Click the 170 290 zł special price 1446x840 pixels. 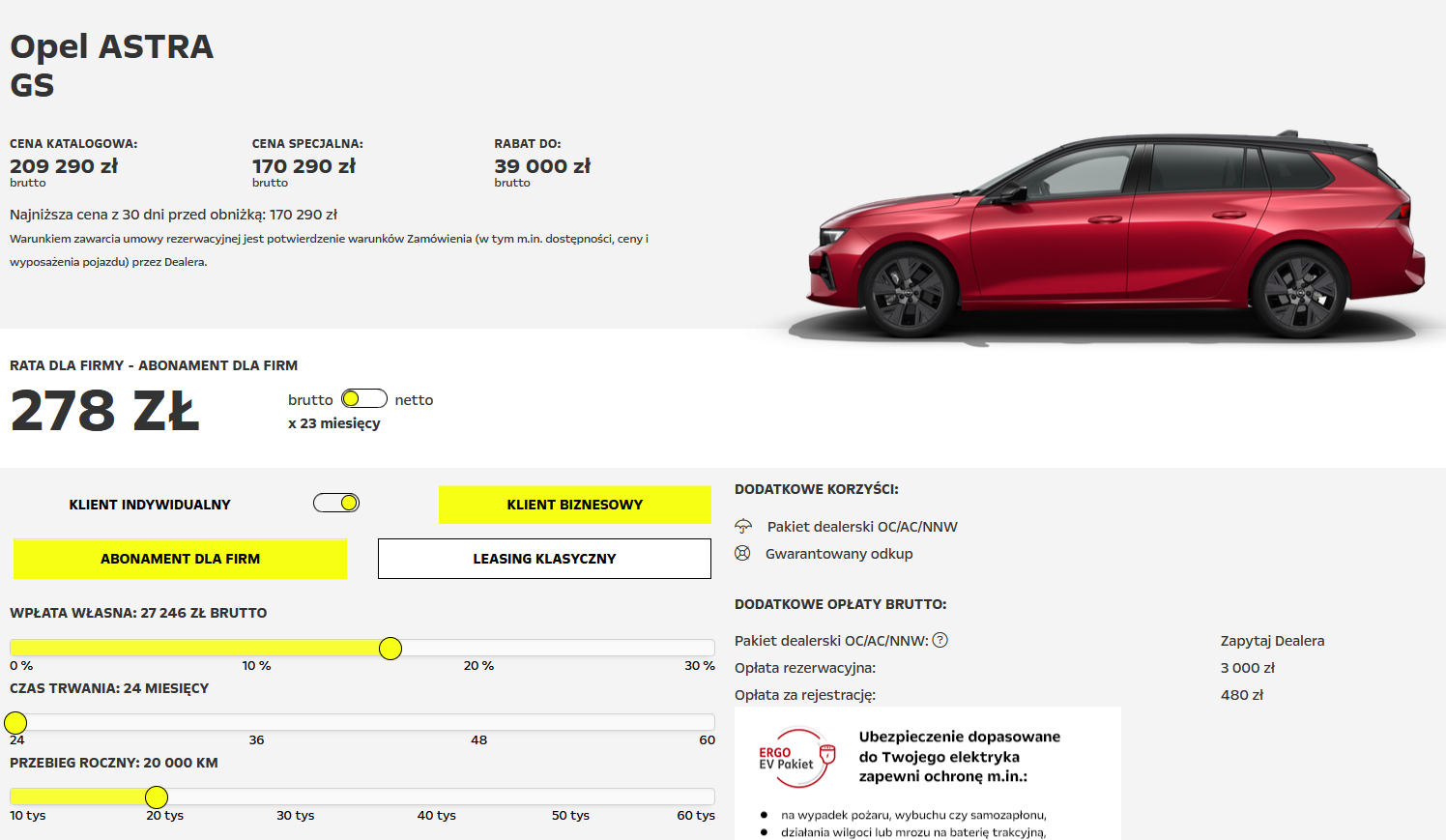(x=304, y=166)
